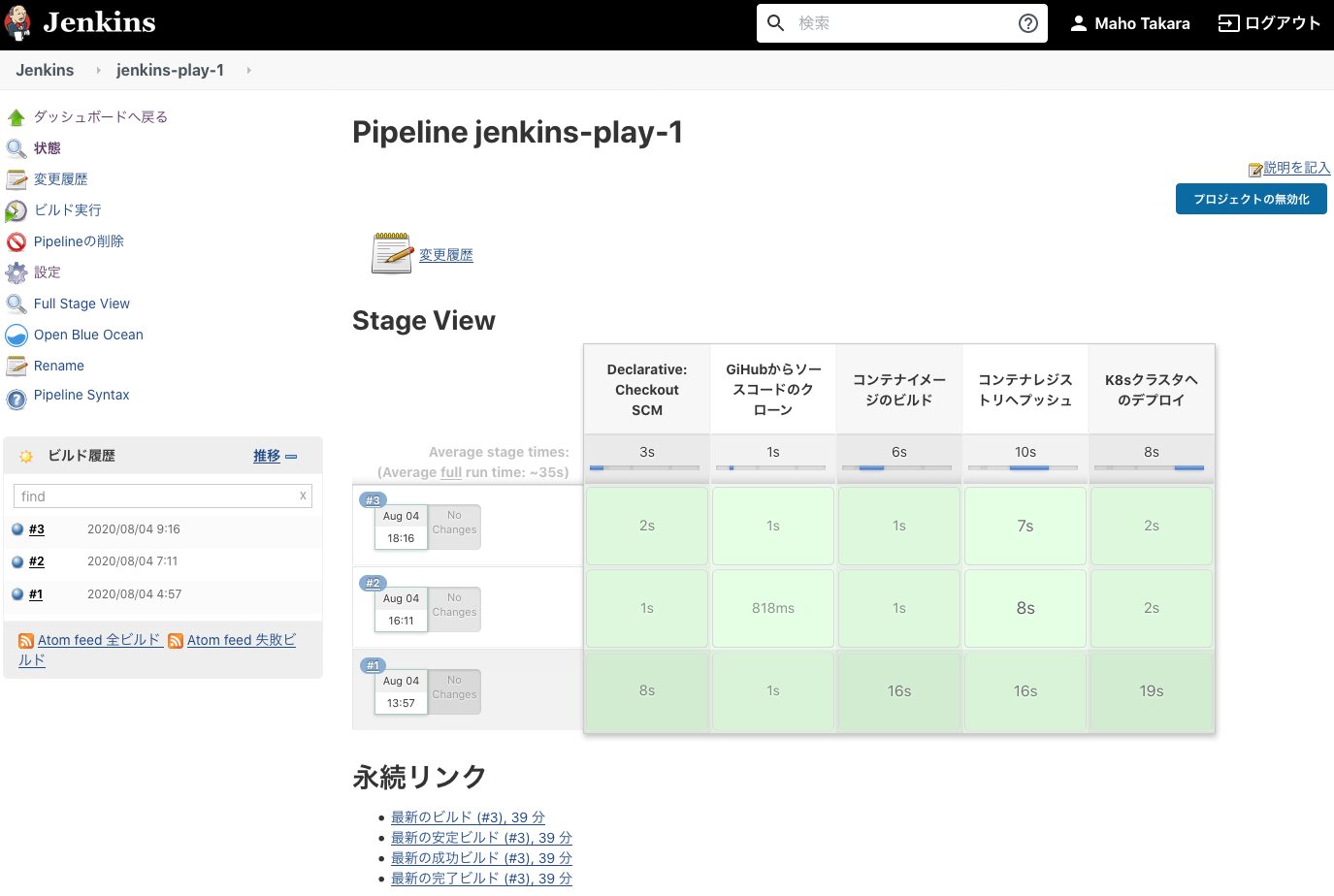1334x896 pixels.
Task: Click the Blue Ocean icon
Action: (16, 336)
